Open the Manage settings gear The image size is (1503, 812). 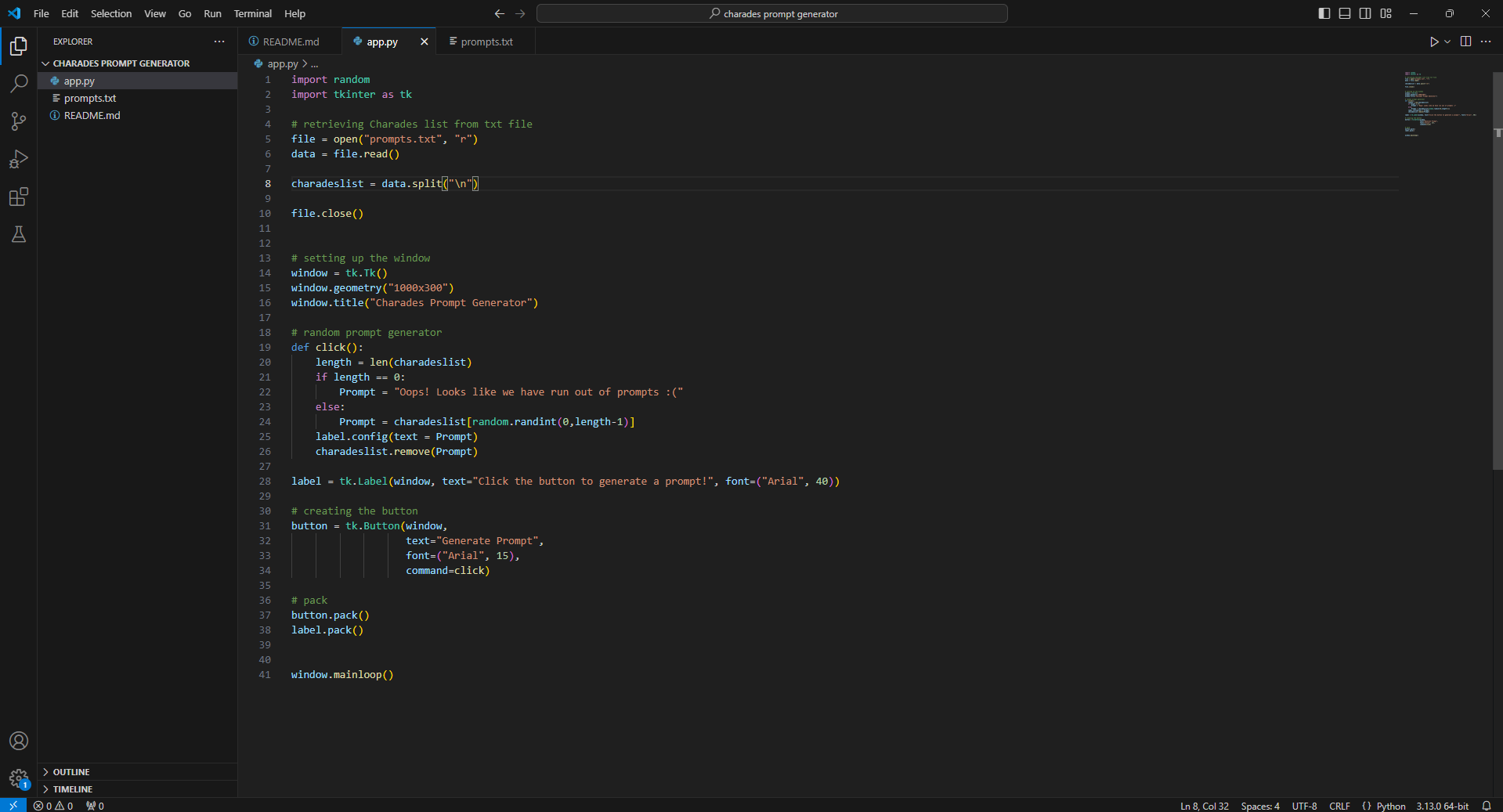click(x=19, y=778)
